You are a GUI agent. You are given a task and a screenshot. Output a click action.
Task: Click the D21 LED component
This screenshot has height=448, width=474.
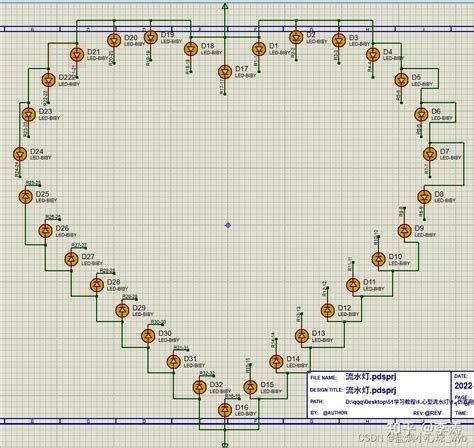[77, 55]
